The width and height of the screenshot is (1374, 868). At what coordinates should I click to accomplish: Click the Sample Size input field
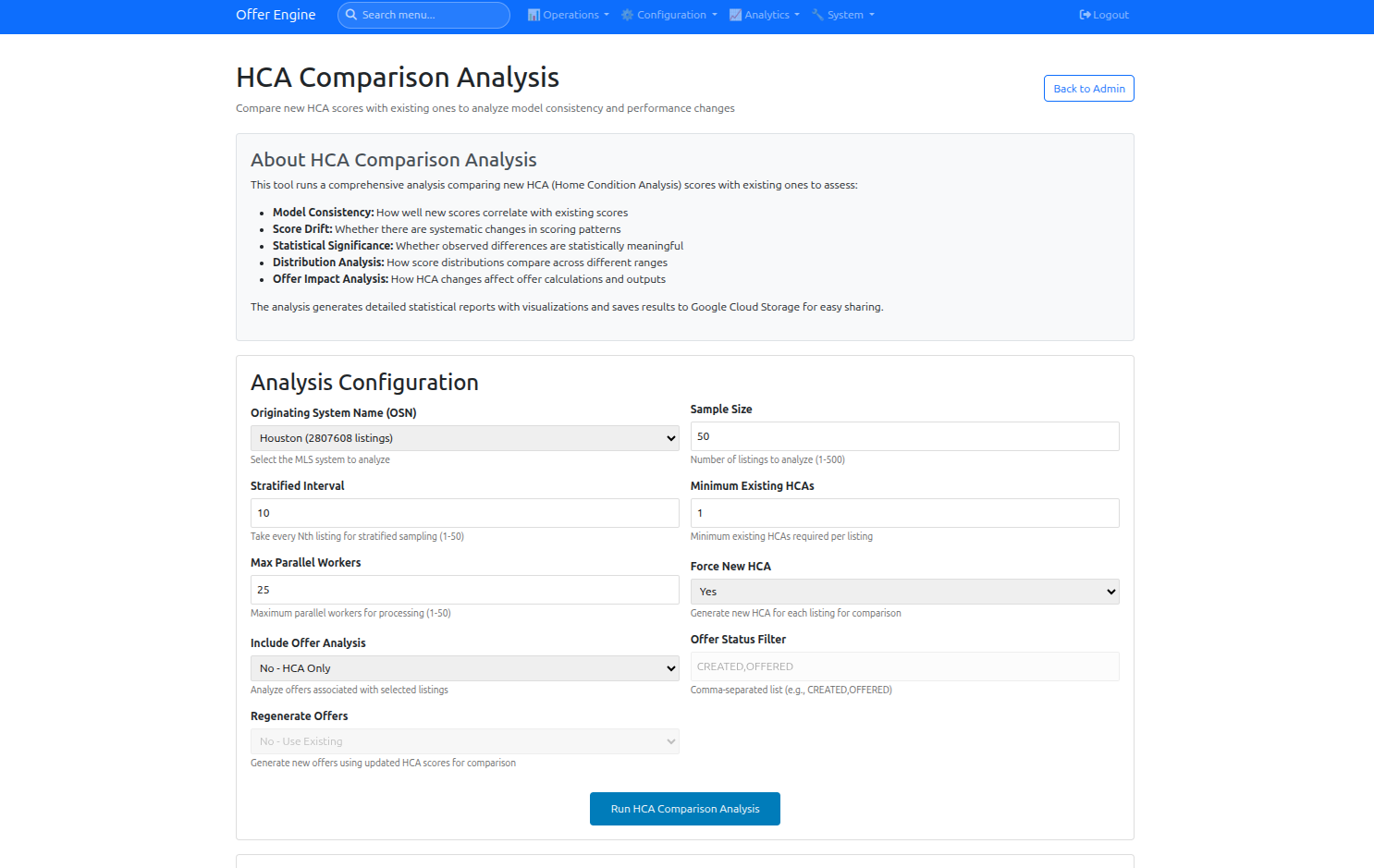903,435
